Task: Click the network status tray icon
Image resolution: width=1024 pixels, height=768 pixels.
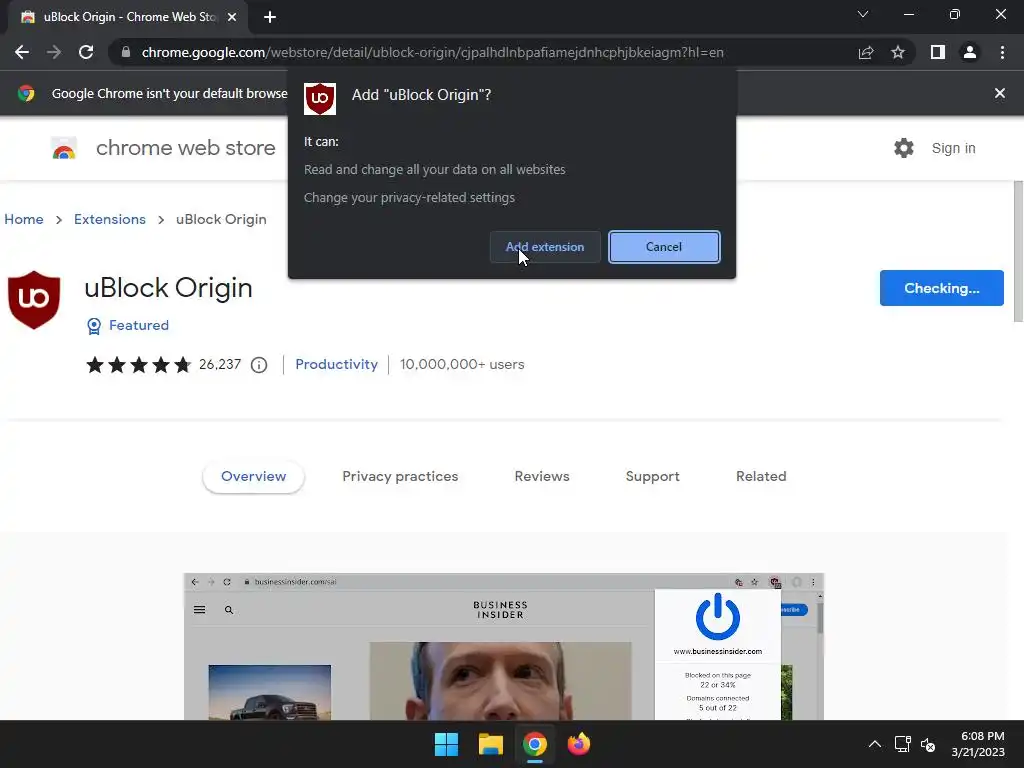Action: pyautogui.click(x=903, y=744)
